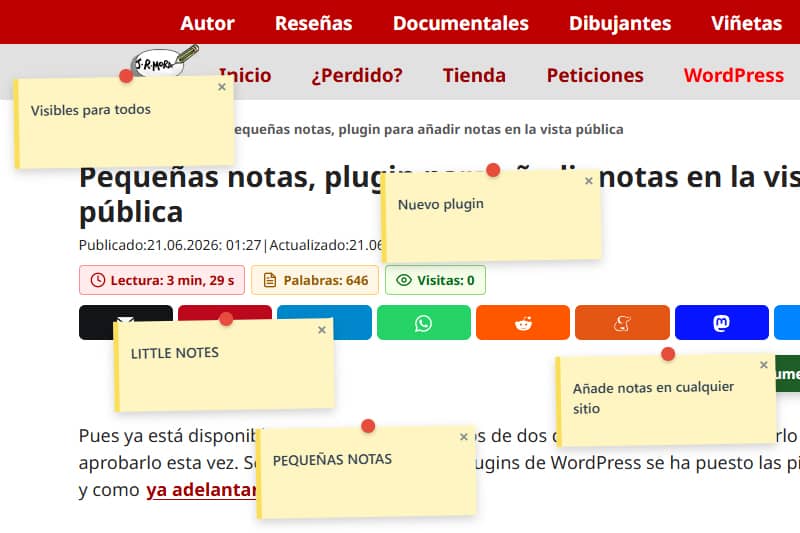Click the 'Visibles para todos' note text
Viewport: 800px width, 533px height.
point(91,110)
